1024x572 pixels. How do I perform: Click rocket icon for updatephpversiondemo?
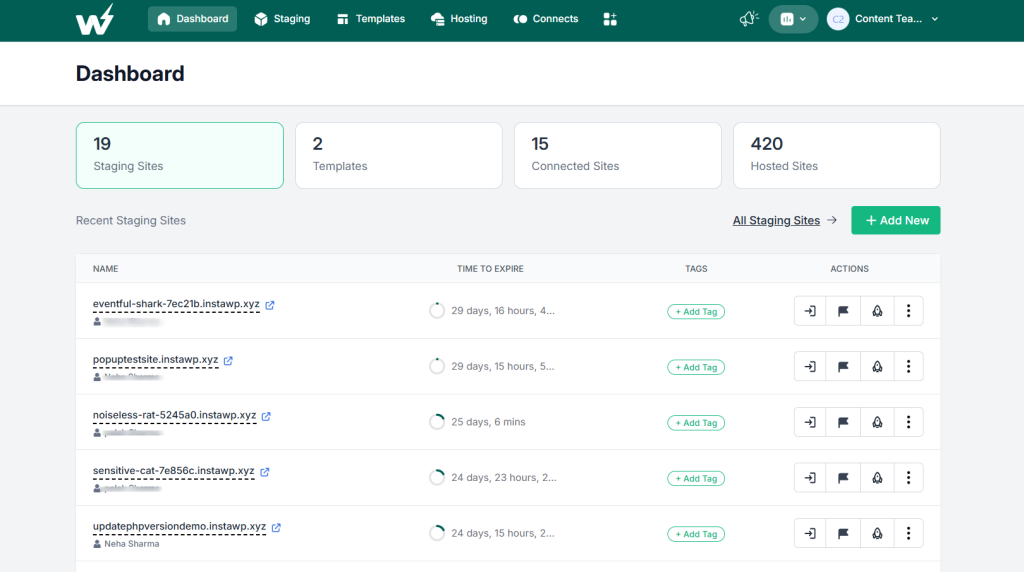click(877, 533)
